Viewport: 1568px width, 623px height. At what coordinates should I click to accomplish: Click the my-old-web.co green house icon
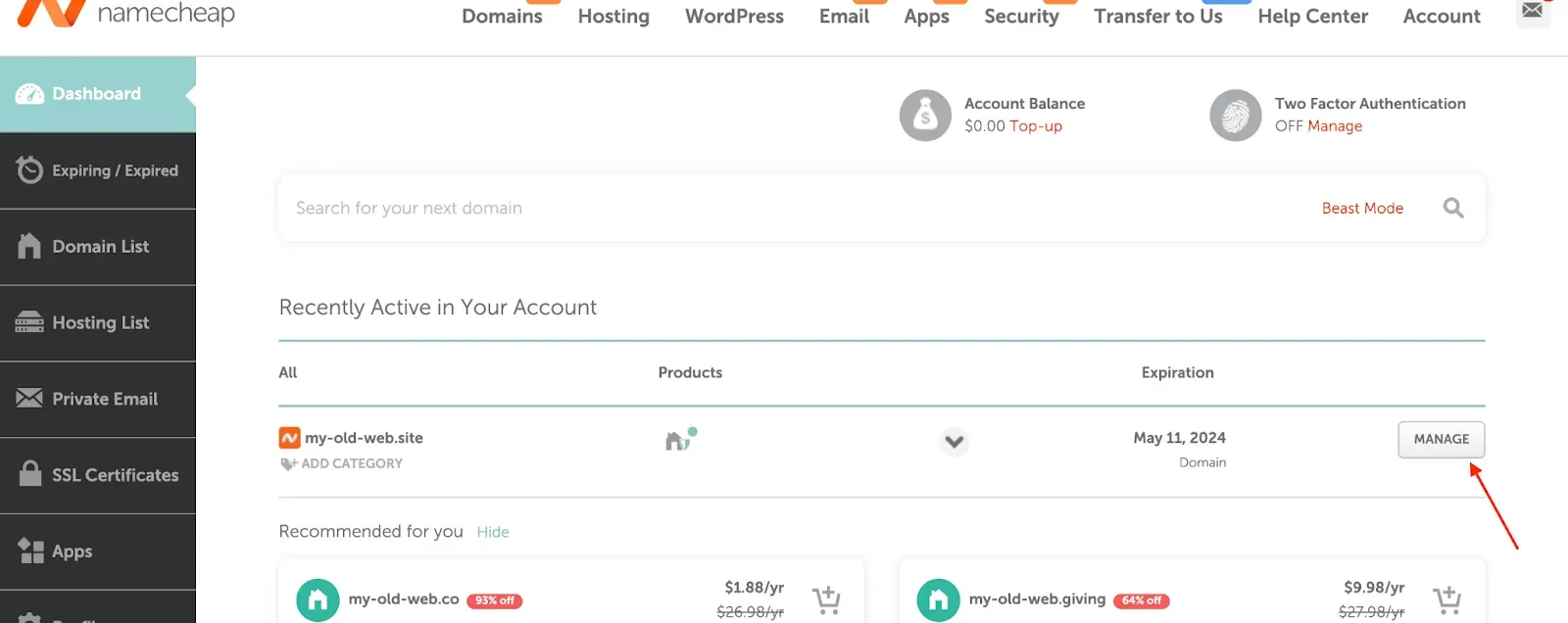318,599
